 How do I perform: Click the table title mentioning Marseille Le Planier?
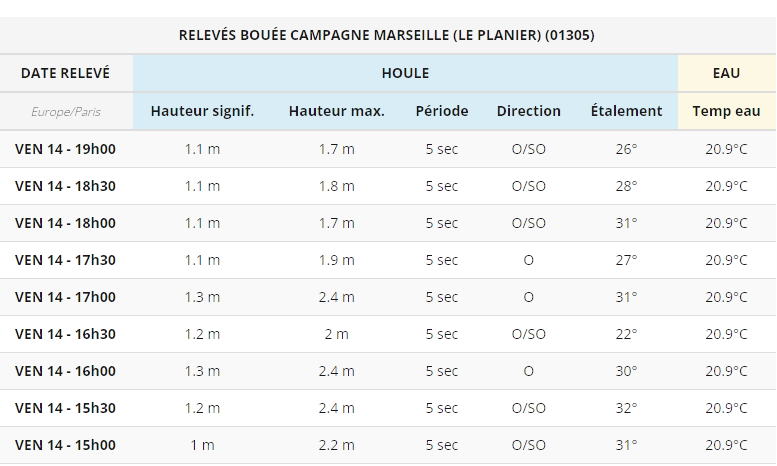tap(387, 35)
